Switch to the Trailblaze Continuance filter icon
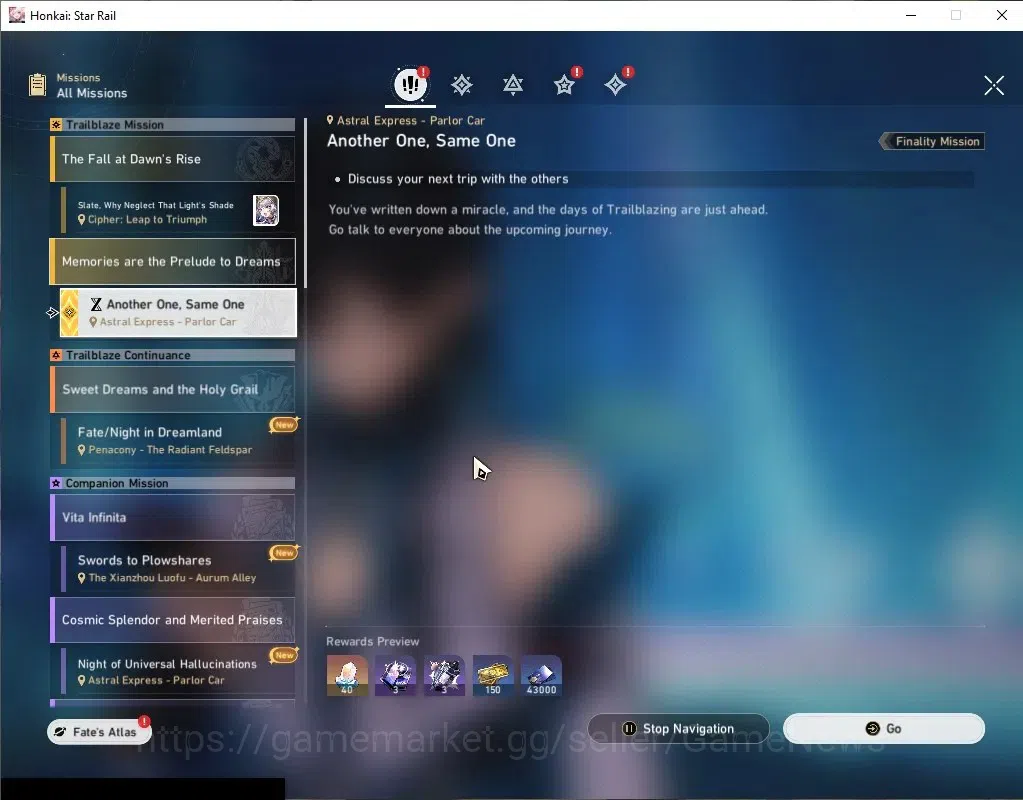 (513, 85)
